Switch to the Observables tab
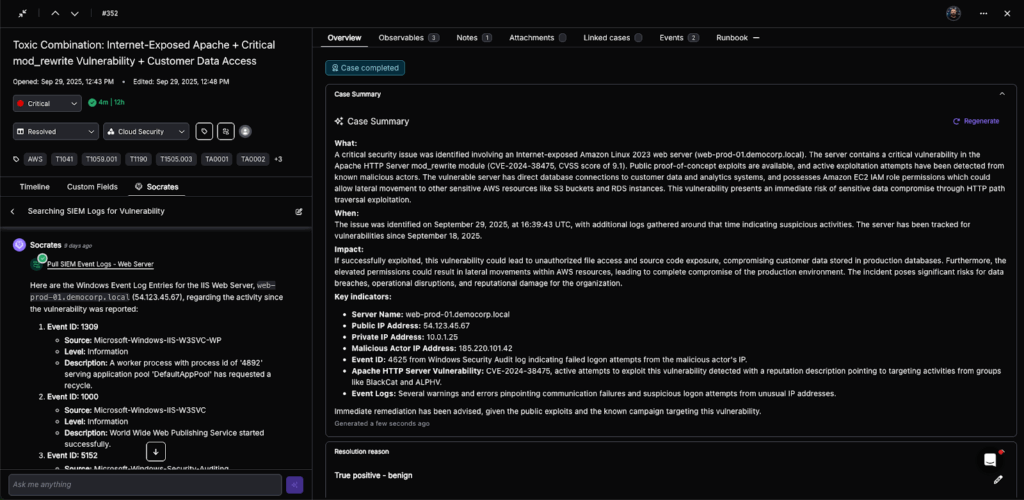This screenshot has width=1024, height=500. pos(408,37)
